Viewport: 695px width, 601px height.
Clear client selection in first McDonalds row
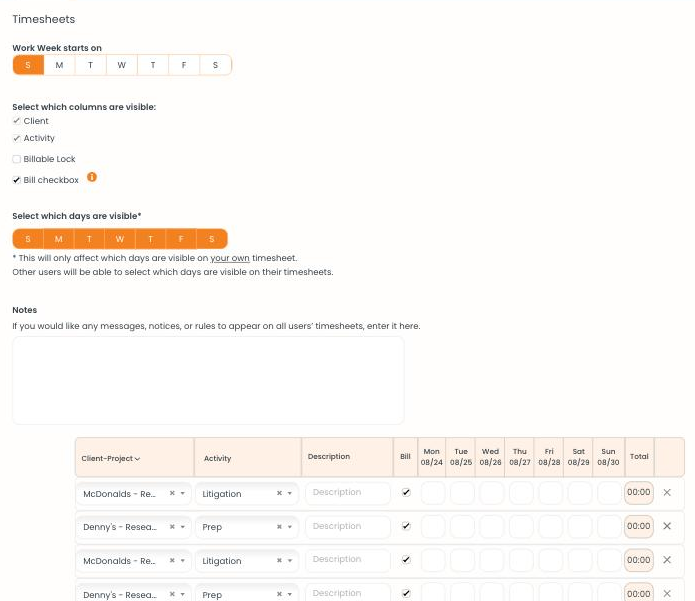pyautogui.click(x=172, y=493)
